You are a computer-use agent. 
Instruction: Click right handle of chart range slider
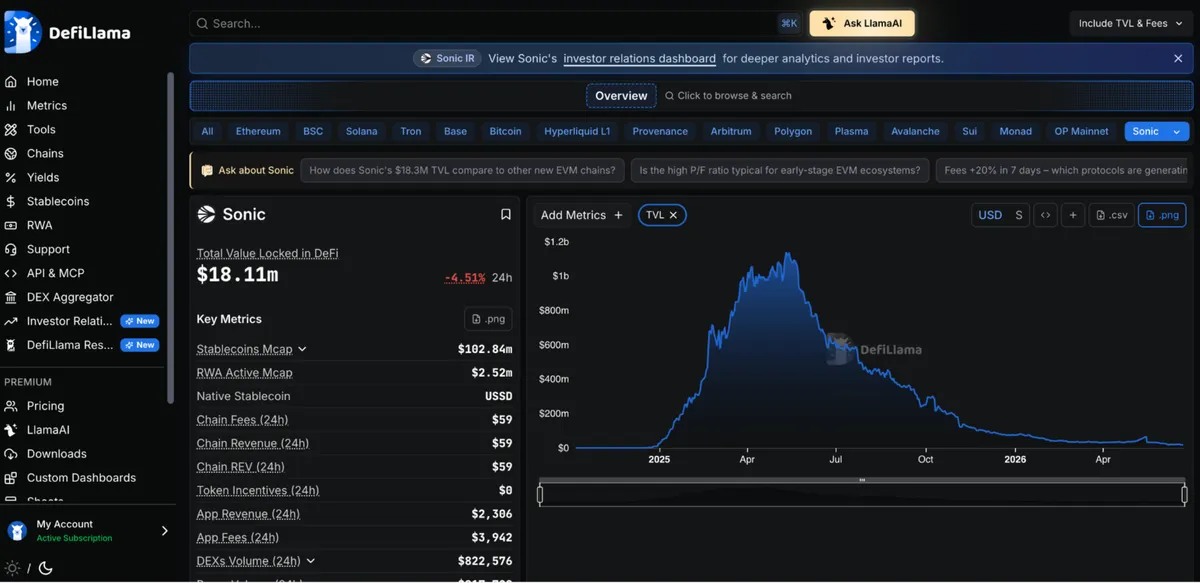1185,494
